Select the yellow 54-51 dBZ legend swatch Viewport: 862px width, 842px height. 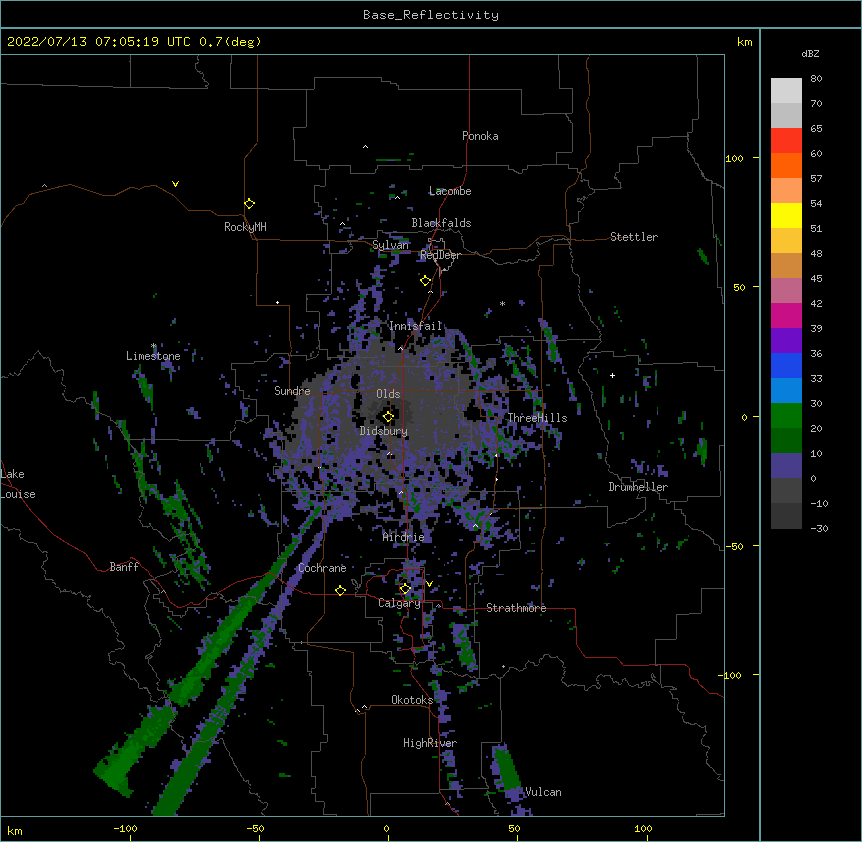pos(786,215)
